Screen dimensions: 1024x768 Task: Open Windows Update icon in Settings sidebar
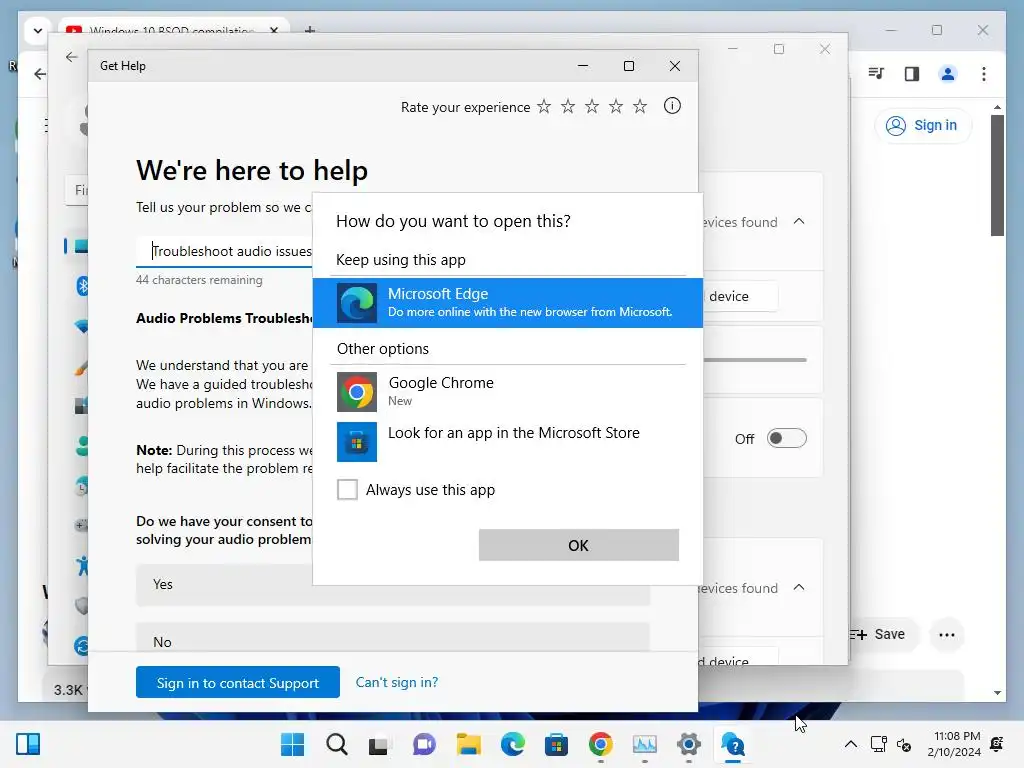(82, 646)
